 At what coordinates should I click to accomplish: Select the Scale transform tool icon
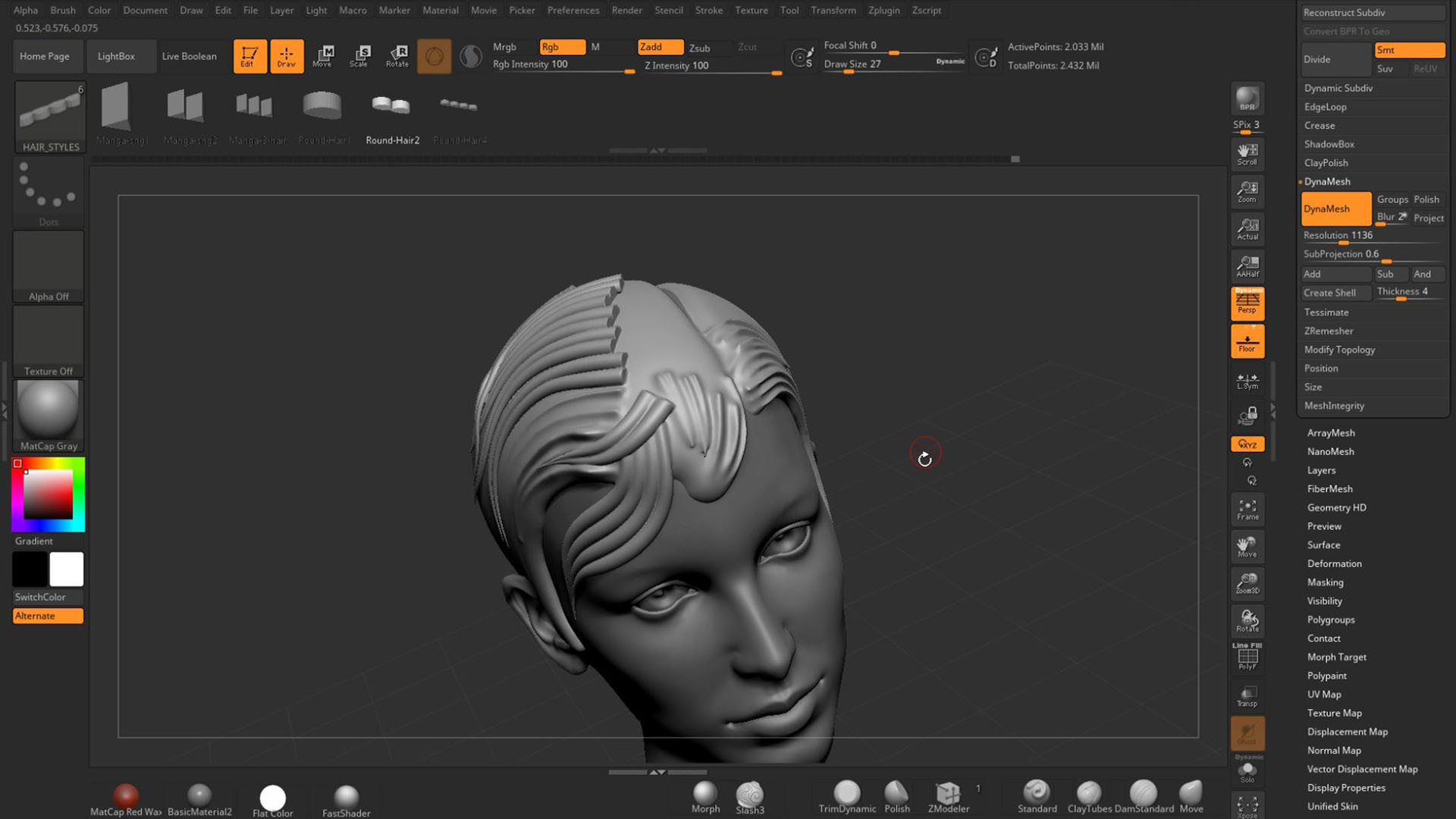click(359, 55)
